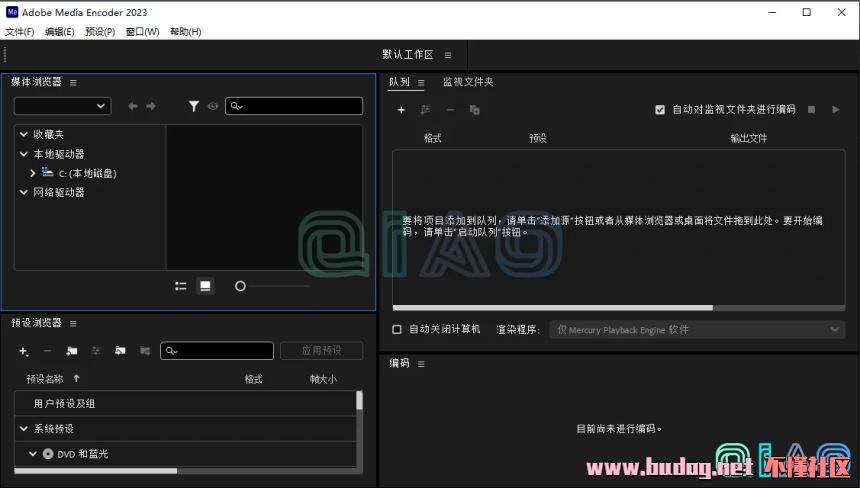This screenshot has height=488, width=860.
Task: Minimize the Adobe Media Encoder window
Action: (772, 12)
